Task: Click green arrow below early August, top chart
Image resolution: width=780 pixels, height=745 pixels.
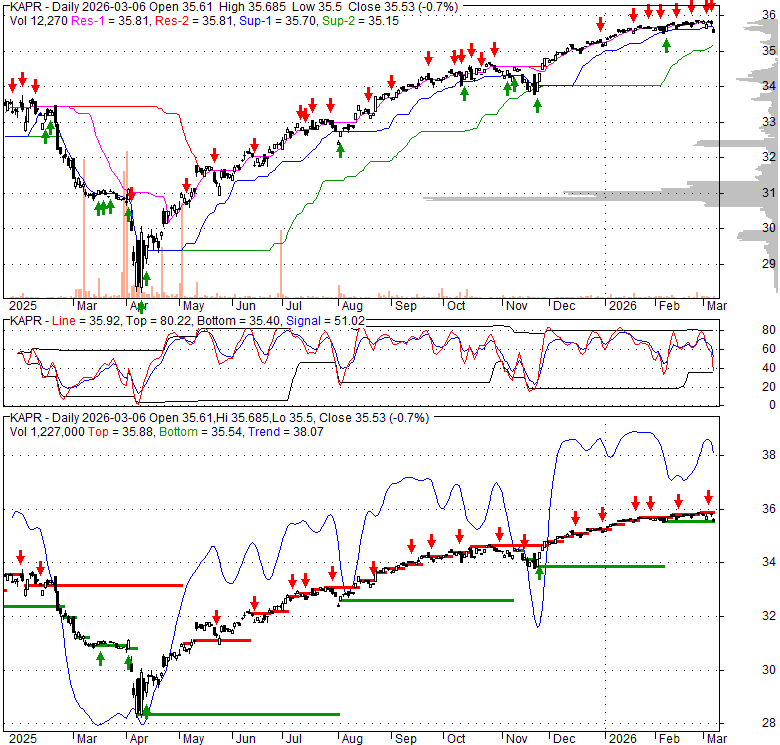Action: click(x=340, y=150)
